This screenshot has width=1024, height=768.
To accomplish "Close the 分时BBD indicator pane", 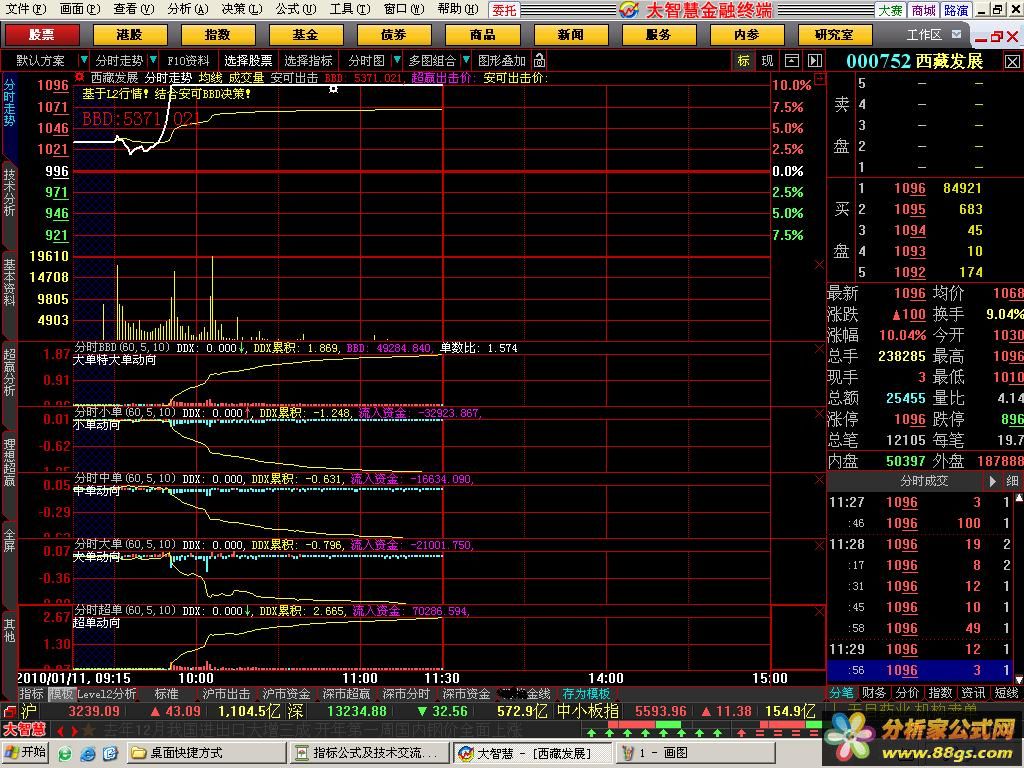I will 820,349.
